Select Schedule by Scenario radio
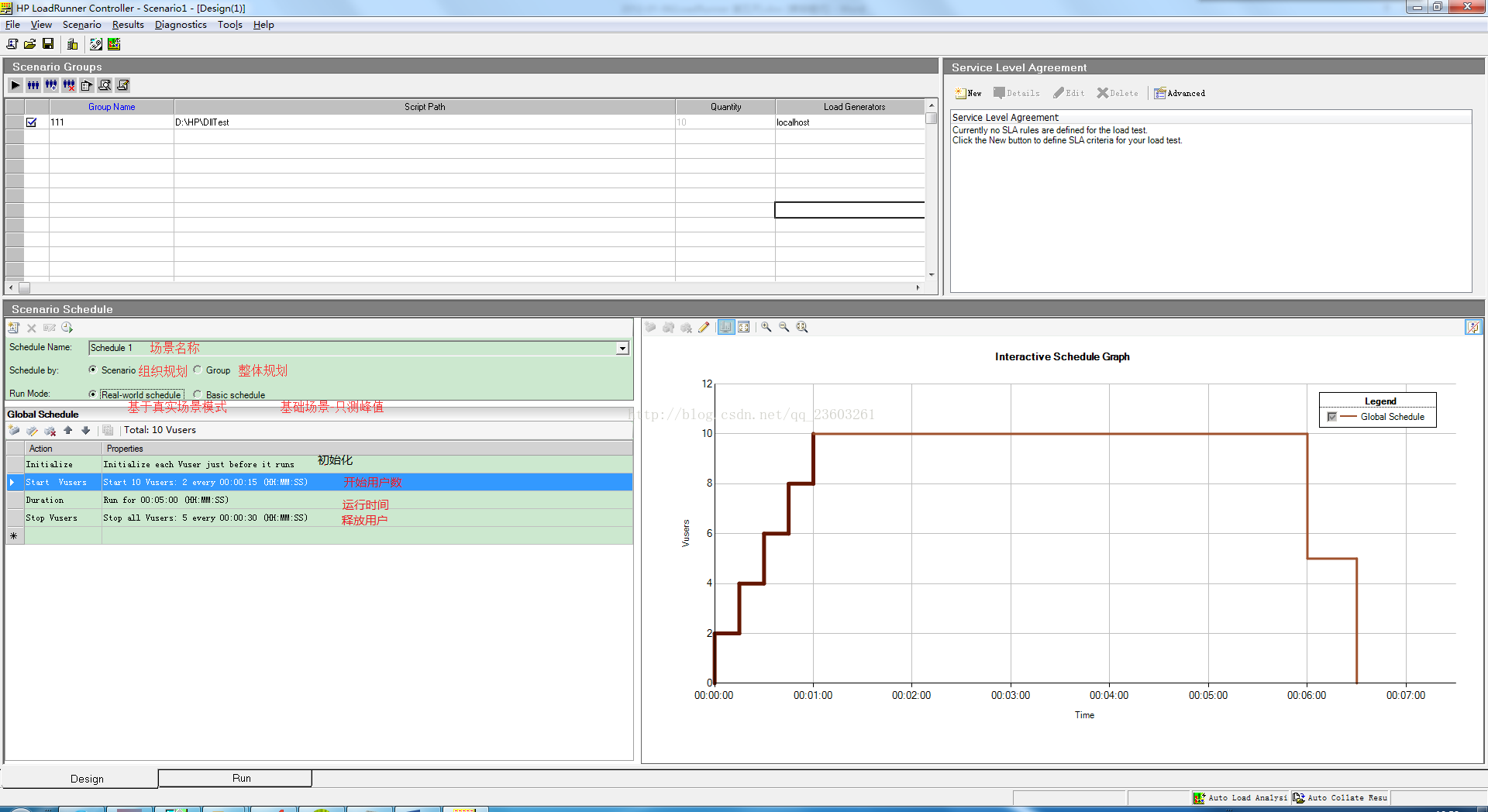 coord(93,370)
